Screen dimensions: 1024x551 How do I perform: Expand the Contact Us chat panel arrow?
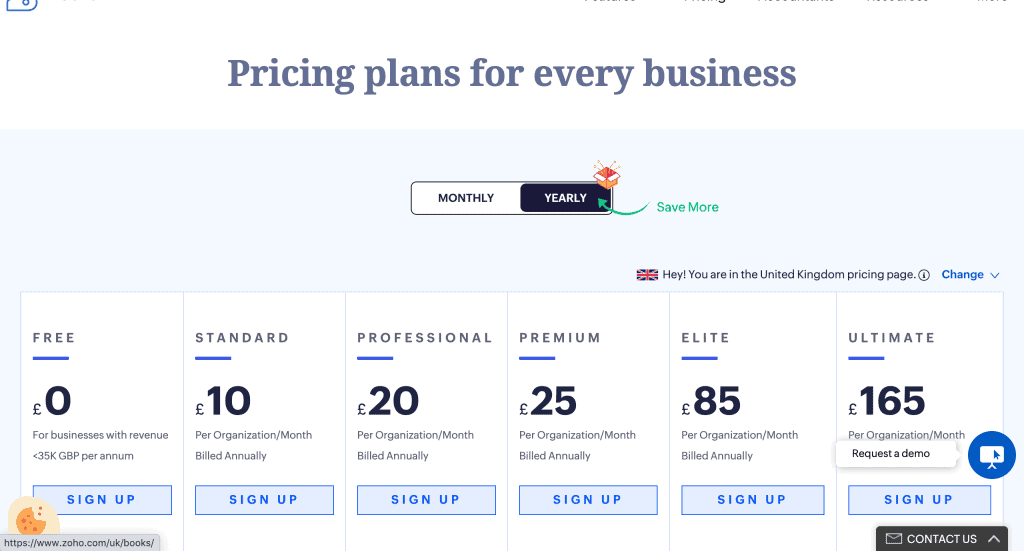(993, 539)
